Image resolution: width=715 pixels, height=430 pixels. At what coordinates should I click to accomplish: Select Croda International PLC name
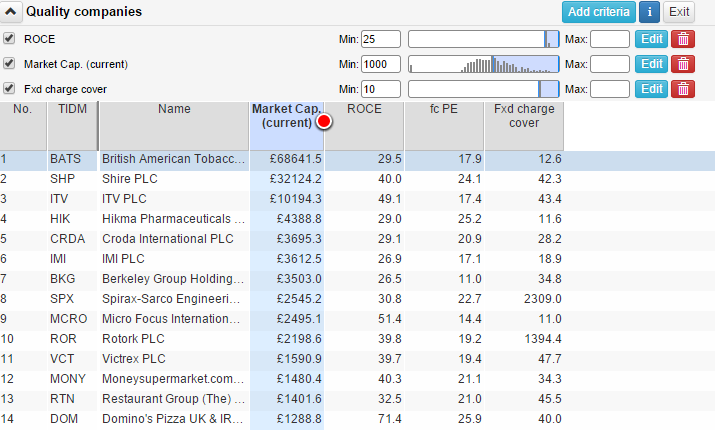(168, 239)
